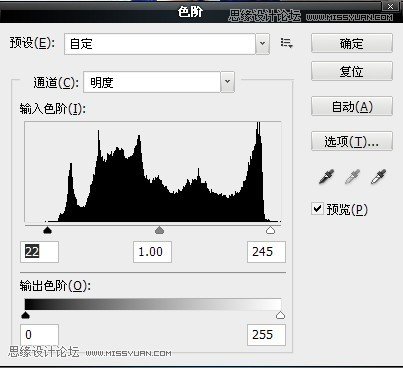Grab the black output level slider

pyautogui.click(x=25, y=315)
